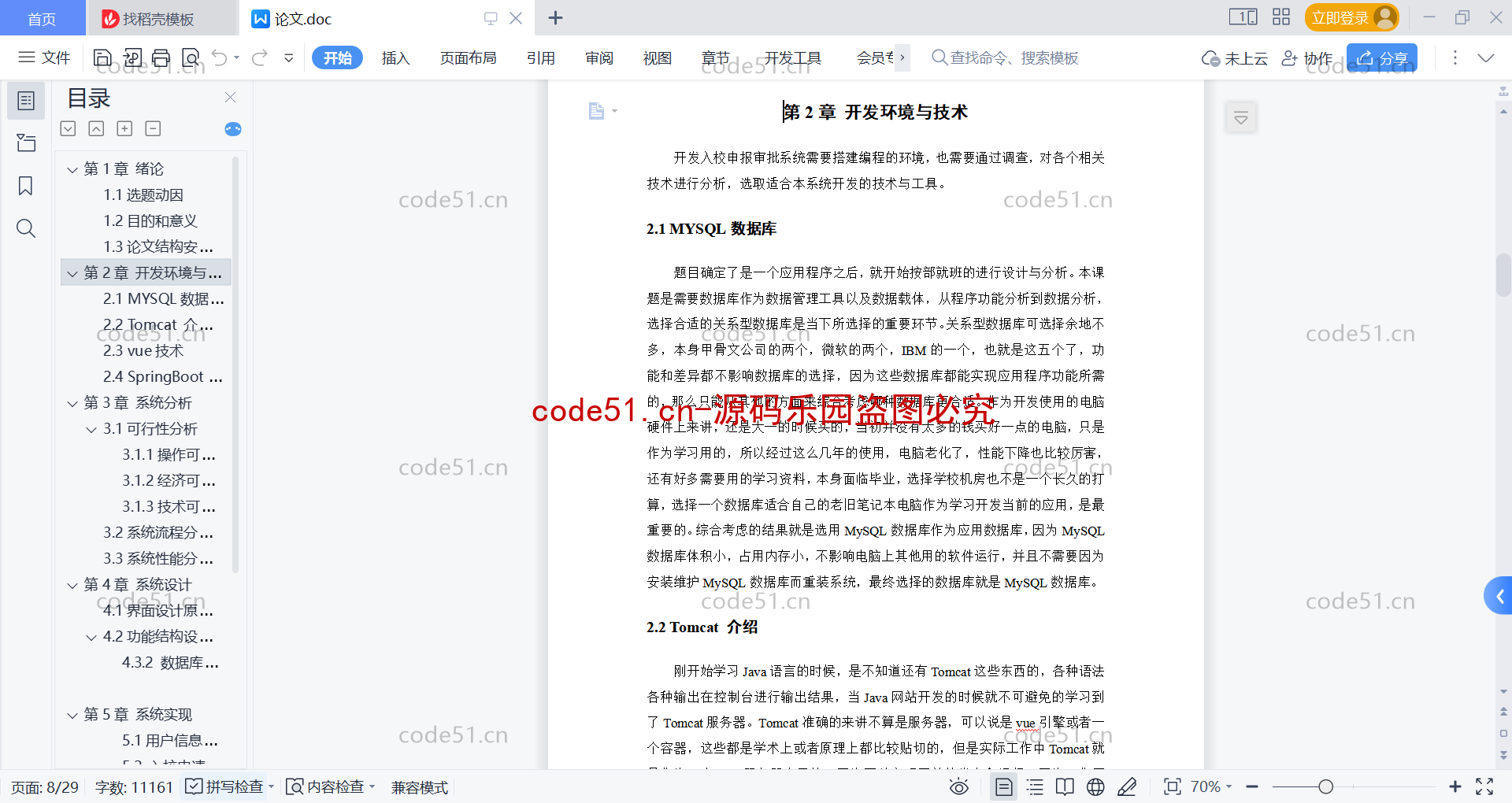Click the remove heading minus icon in the outline toolbar
Image resolution: width=1512 pixels, height=803 pixels.
[x=153, y=128]
